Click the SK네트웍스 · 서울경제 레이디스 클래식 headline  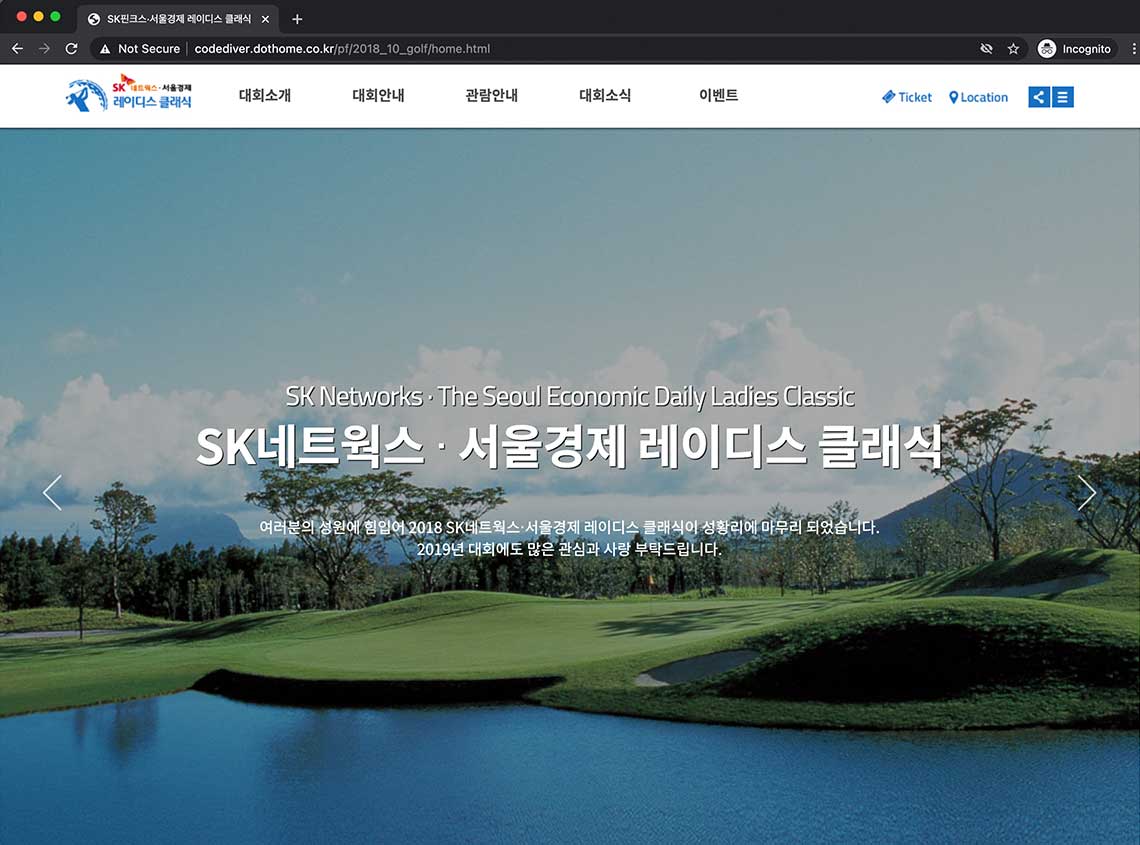point(569,446)
